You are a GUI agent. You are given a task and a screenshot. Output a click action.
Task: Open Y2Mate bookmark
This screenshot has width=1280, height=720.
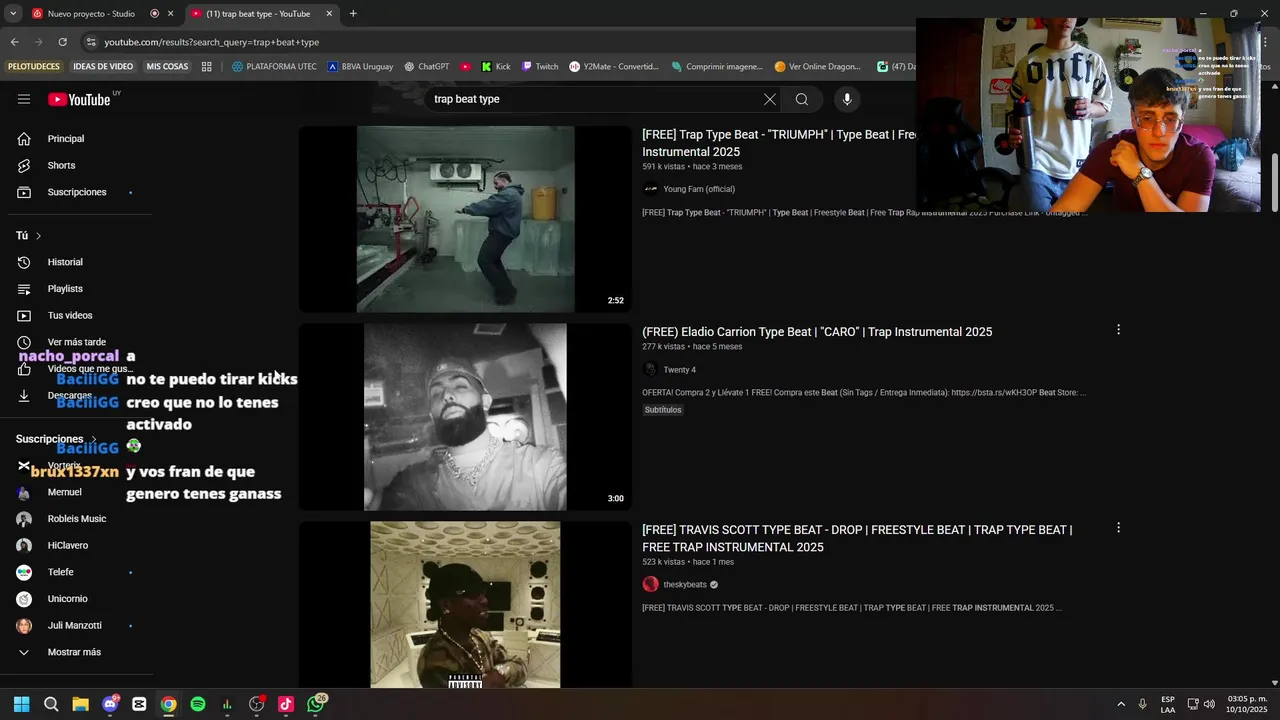point(614,67)
